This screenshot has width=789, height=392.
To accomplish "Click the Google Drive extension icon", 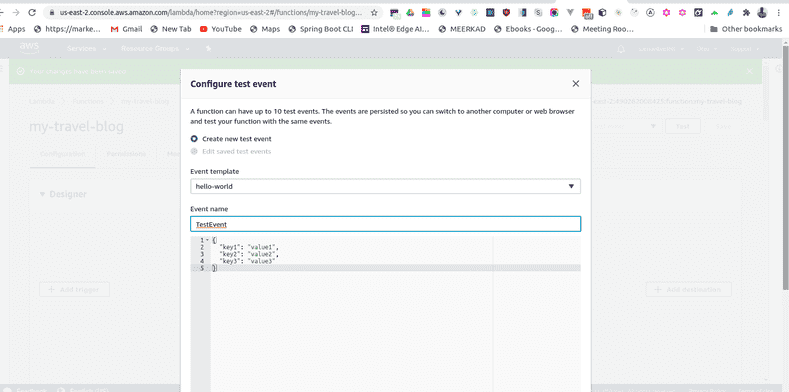I will tap(410, 13).
